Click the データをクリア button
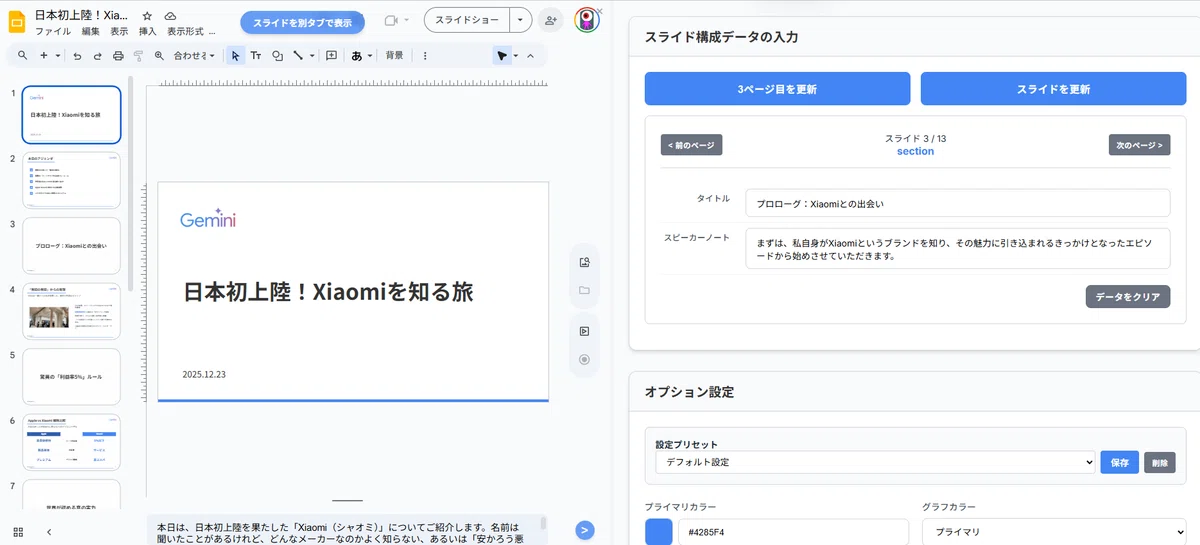The height and width of the screenshot is (545, 1200). [1127, 297]
